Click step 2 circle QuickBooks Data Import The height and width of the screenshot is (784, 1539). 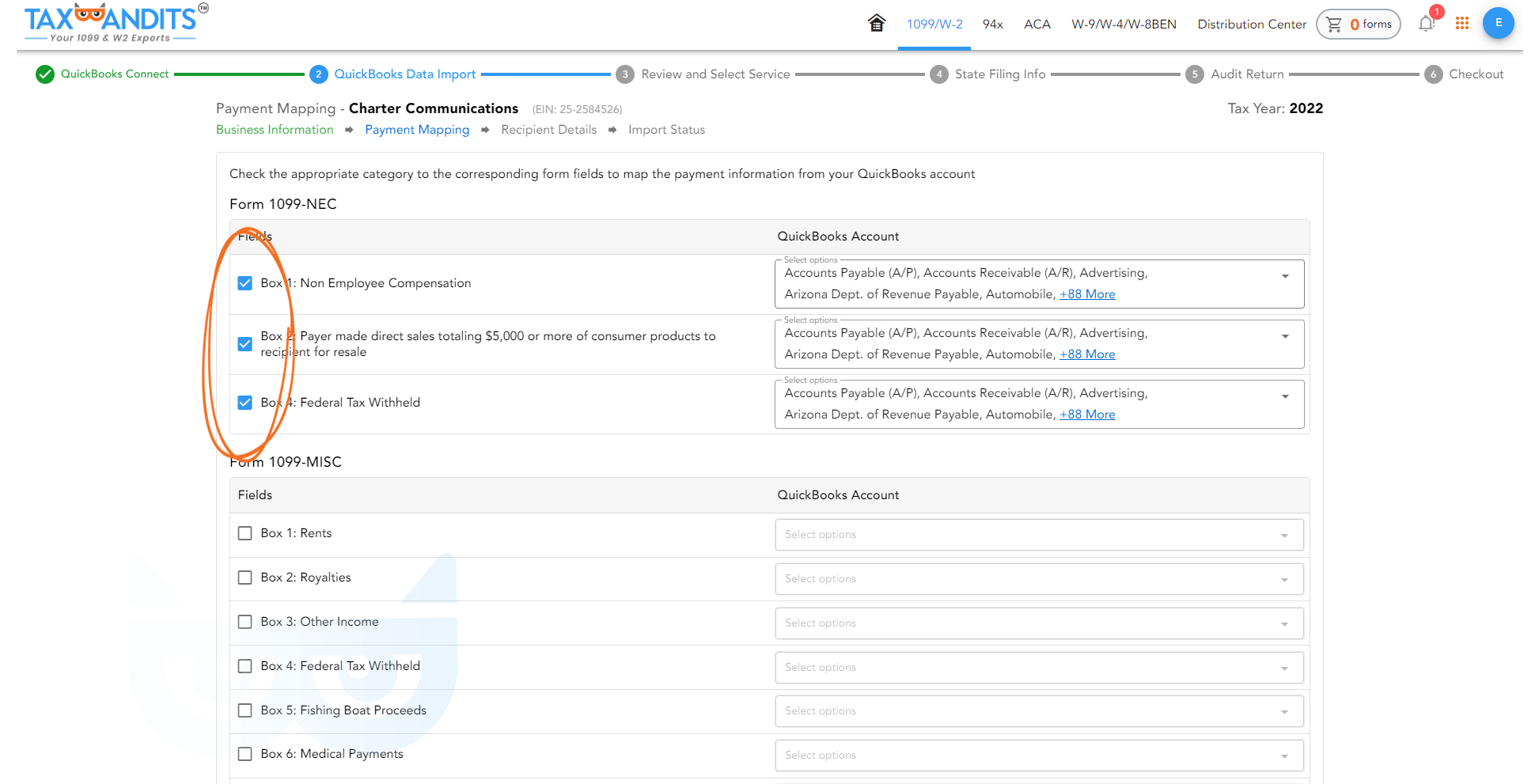(318, 74)
